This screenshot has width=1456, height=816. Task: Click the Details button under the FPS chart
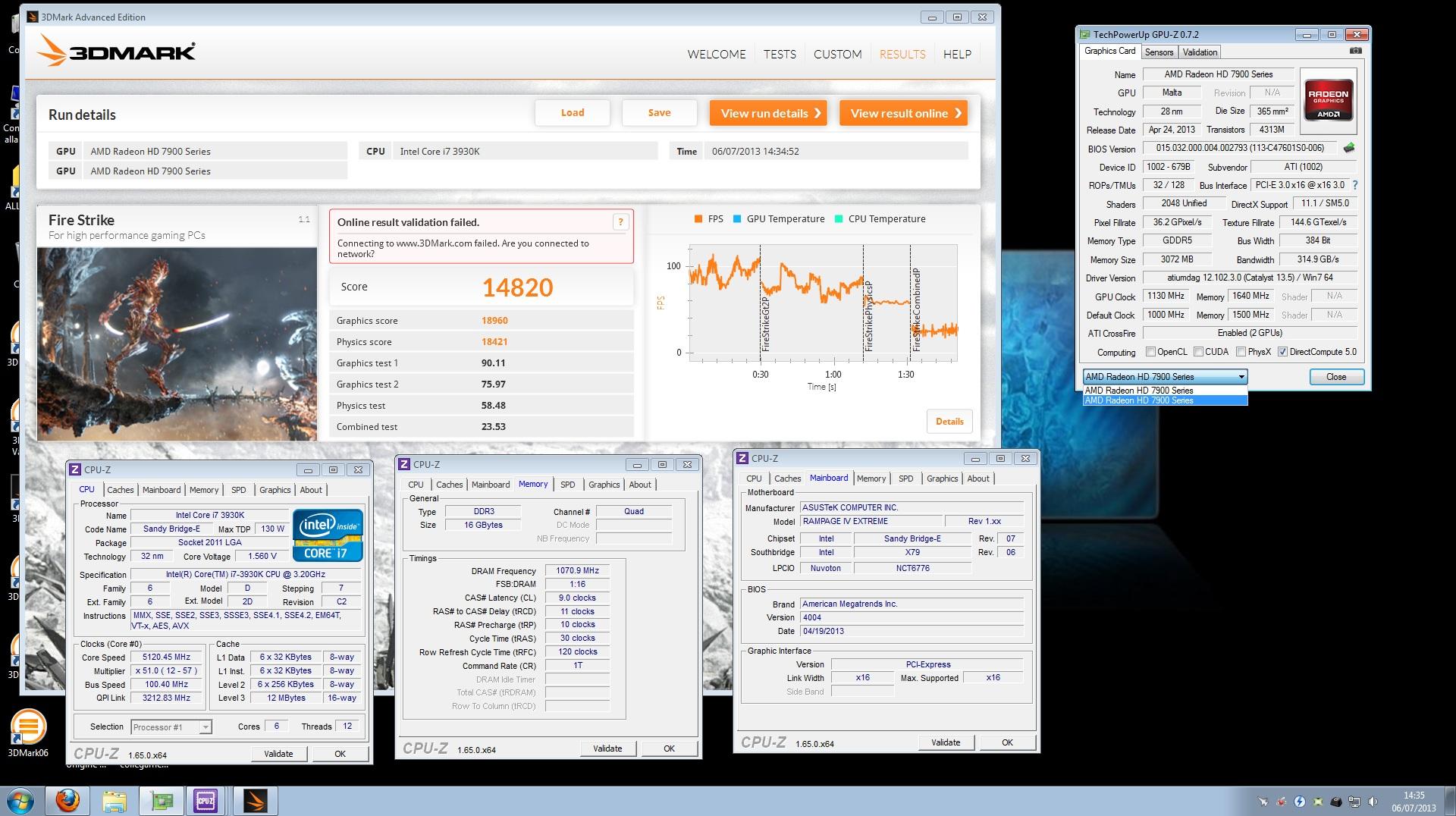[x=949, y=422]
